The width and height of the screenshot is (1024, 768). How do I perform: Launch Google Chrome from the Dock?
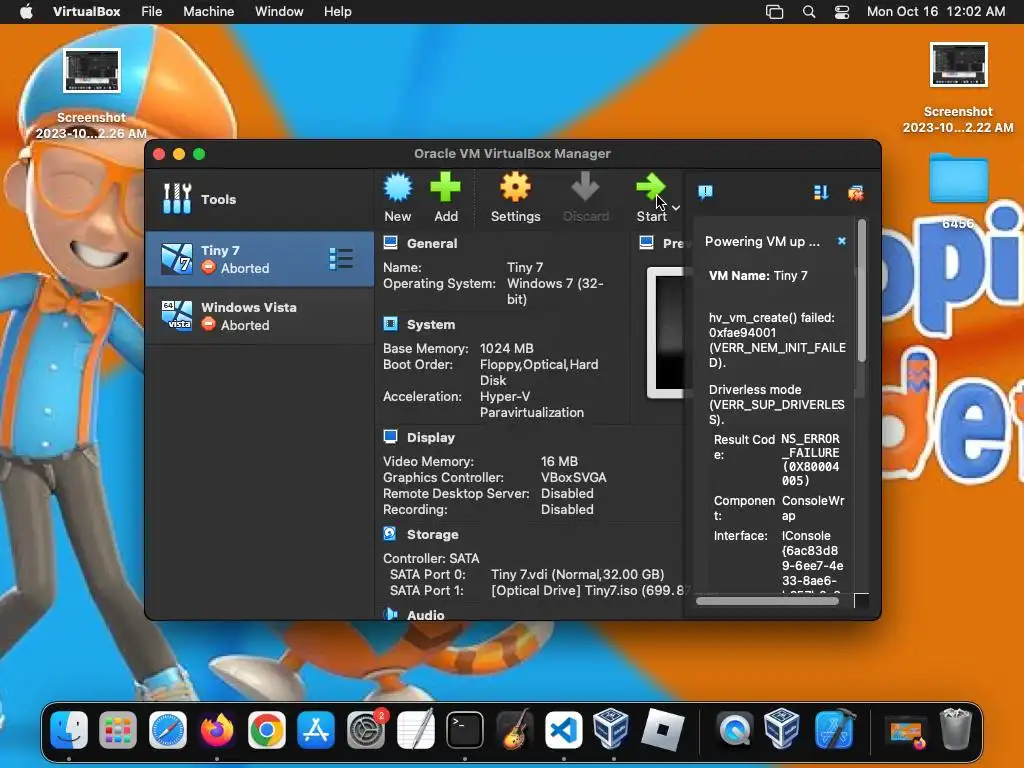coord(266,729)
